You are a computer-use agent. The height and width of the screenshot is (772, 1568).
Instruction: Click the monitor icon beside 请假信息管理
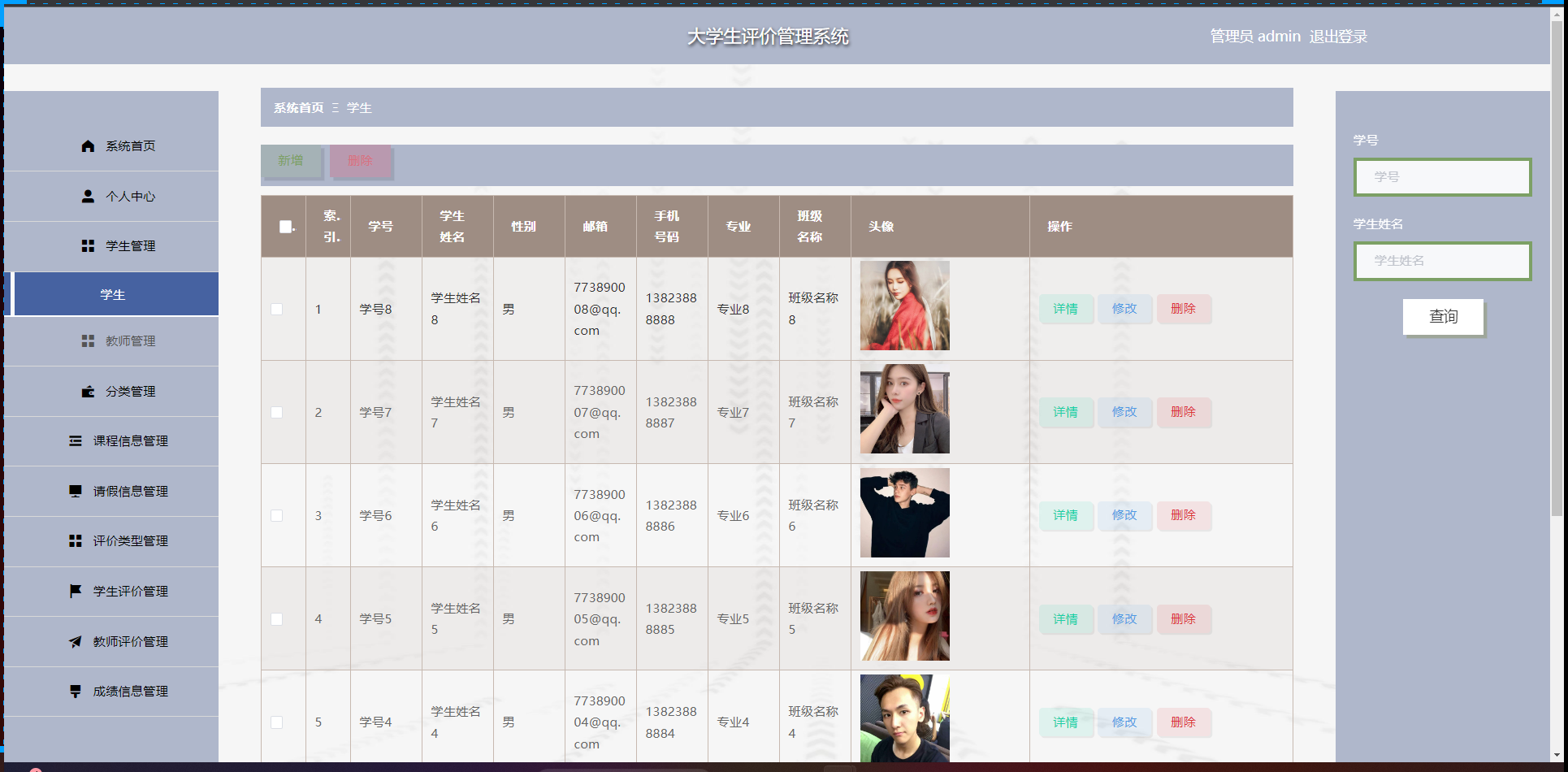pos(76,491)
